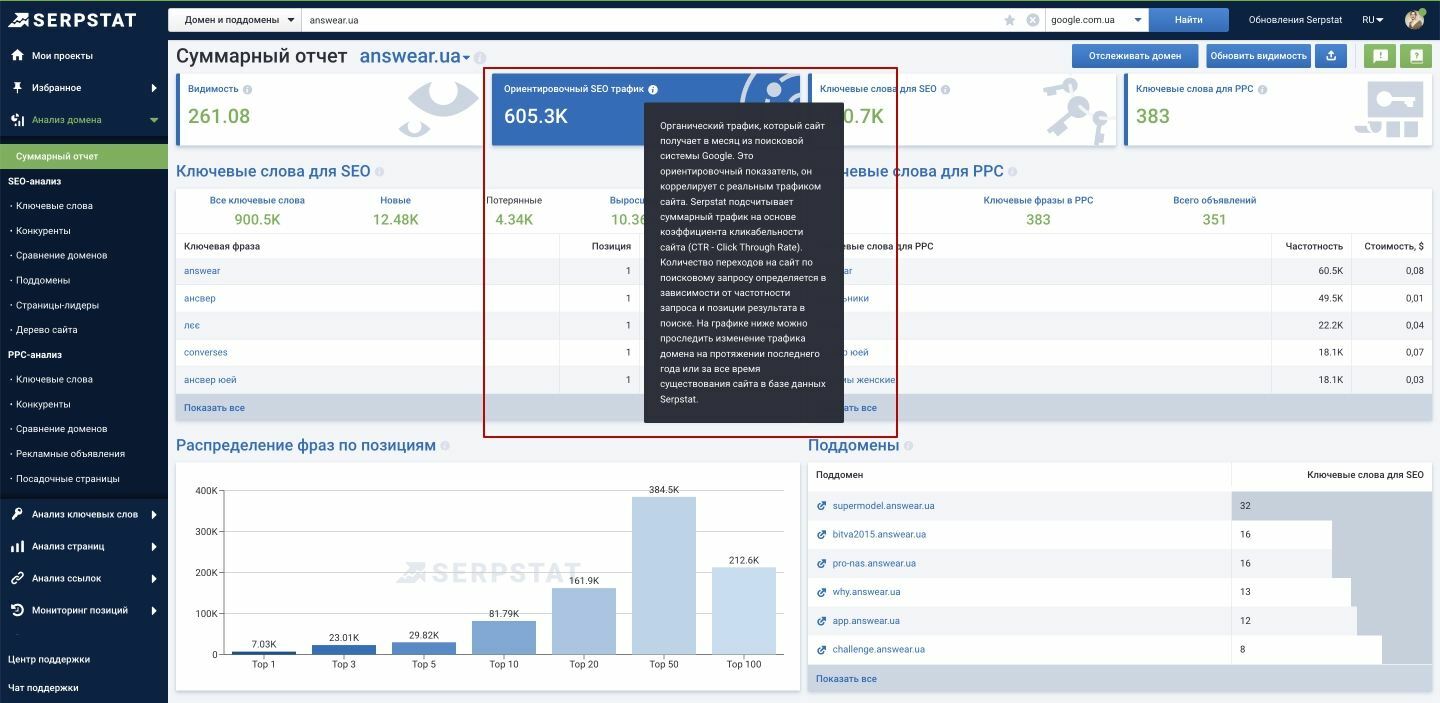Click the favorite star icon in search bar
This screenshot has width=1440, height=703.
(1010, 20)
